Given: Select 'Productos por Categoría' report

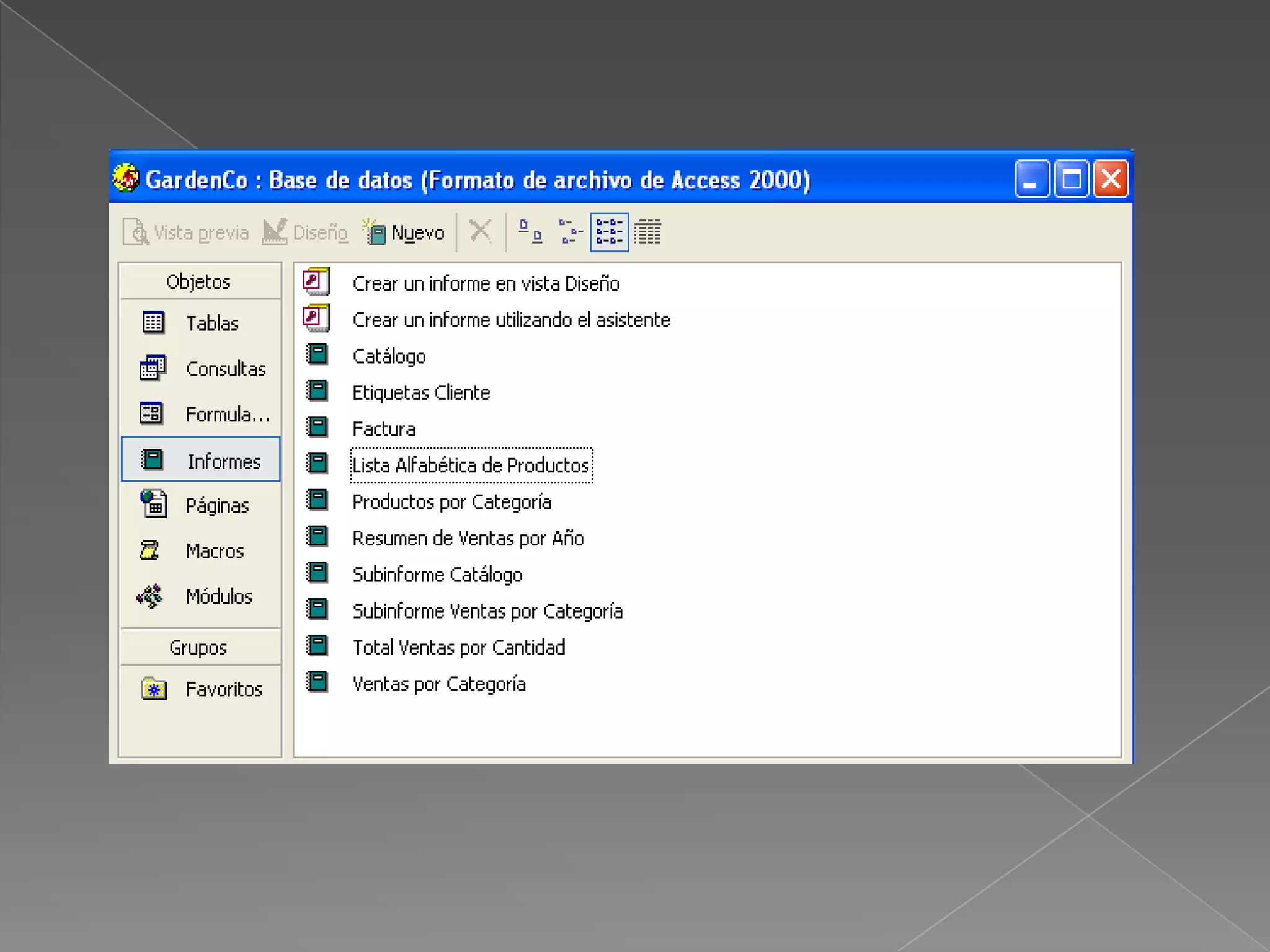Looking at the screenshot, I should coord(451,502).
